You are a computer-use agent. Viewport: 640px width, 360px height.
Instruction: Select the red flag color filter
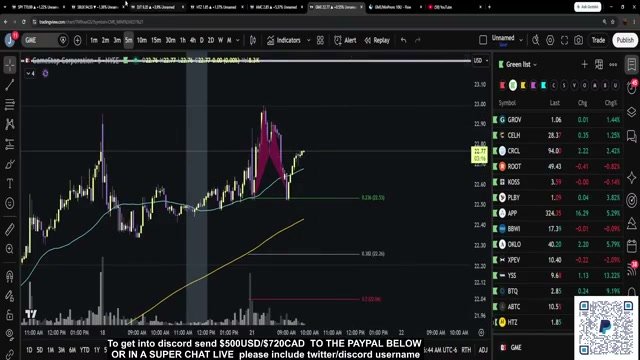502,85
